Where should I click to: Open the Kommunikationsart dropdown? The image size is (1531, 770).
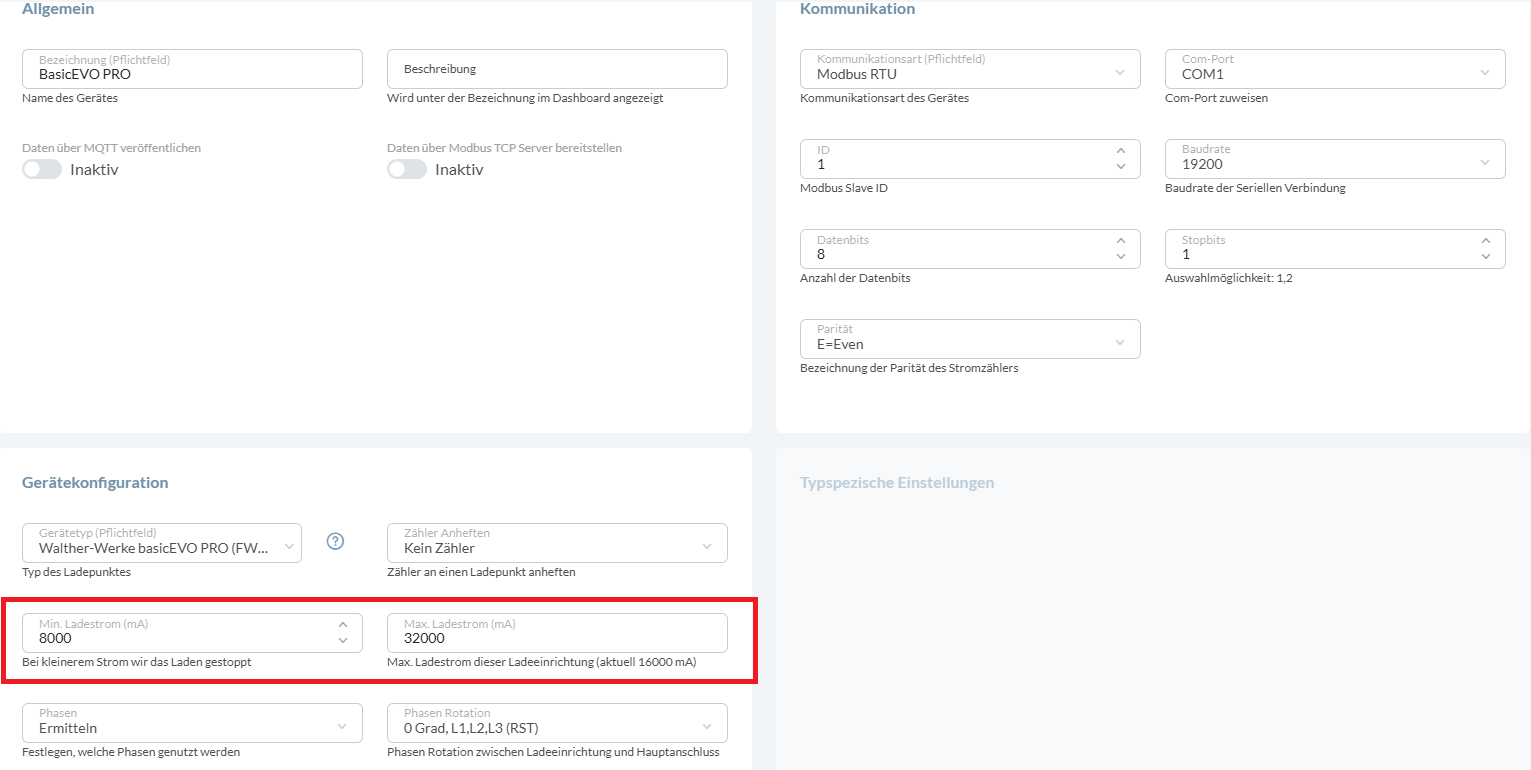[970, 69]
